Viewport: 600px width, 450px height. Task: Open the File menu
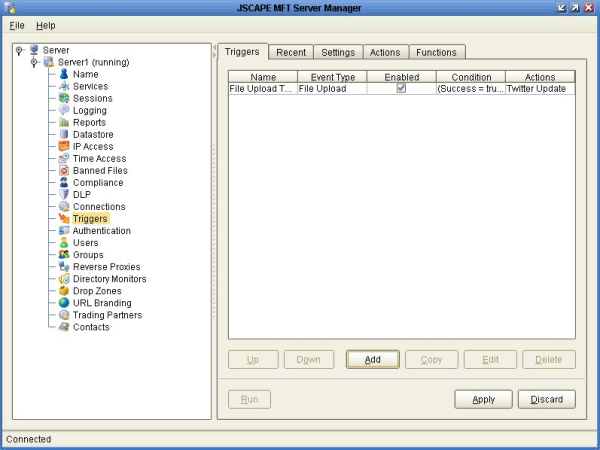[x=17, y=24]
